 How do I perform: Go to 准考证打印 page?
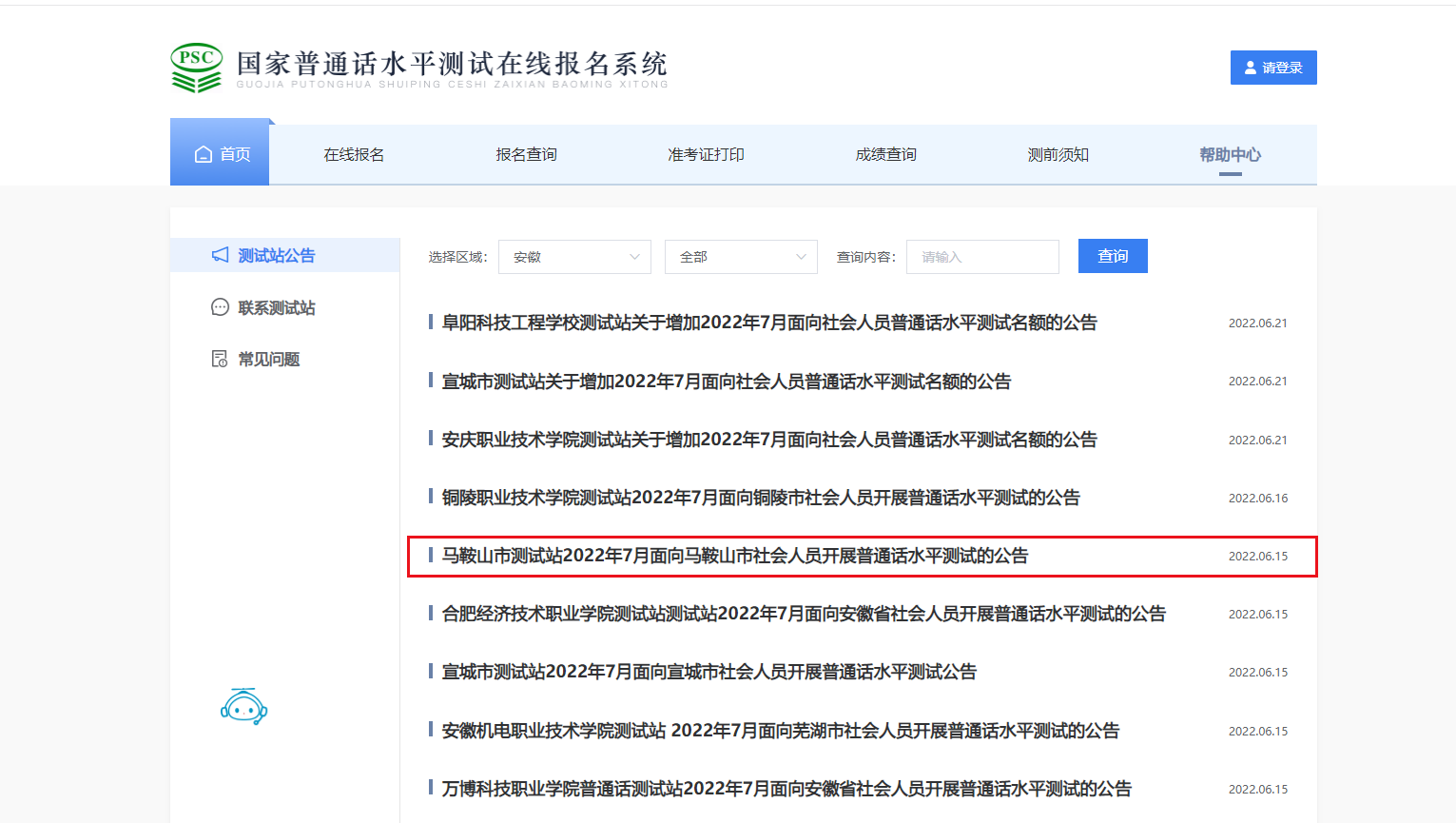(706, 154)
